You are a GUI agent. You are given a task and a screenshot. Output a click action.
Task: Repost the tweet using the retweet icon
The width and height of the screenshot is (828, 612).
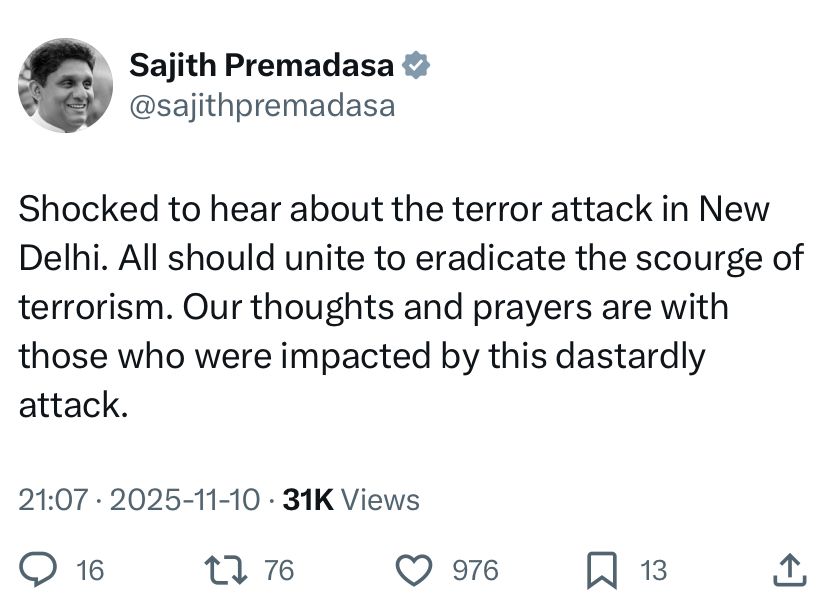pos(224,570)
